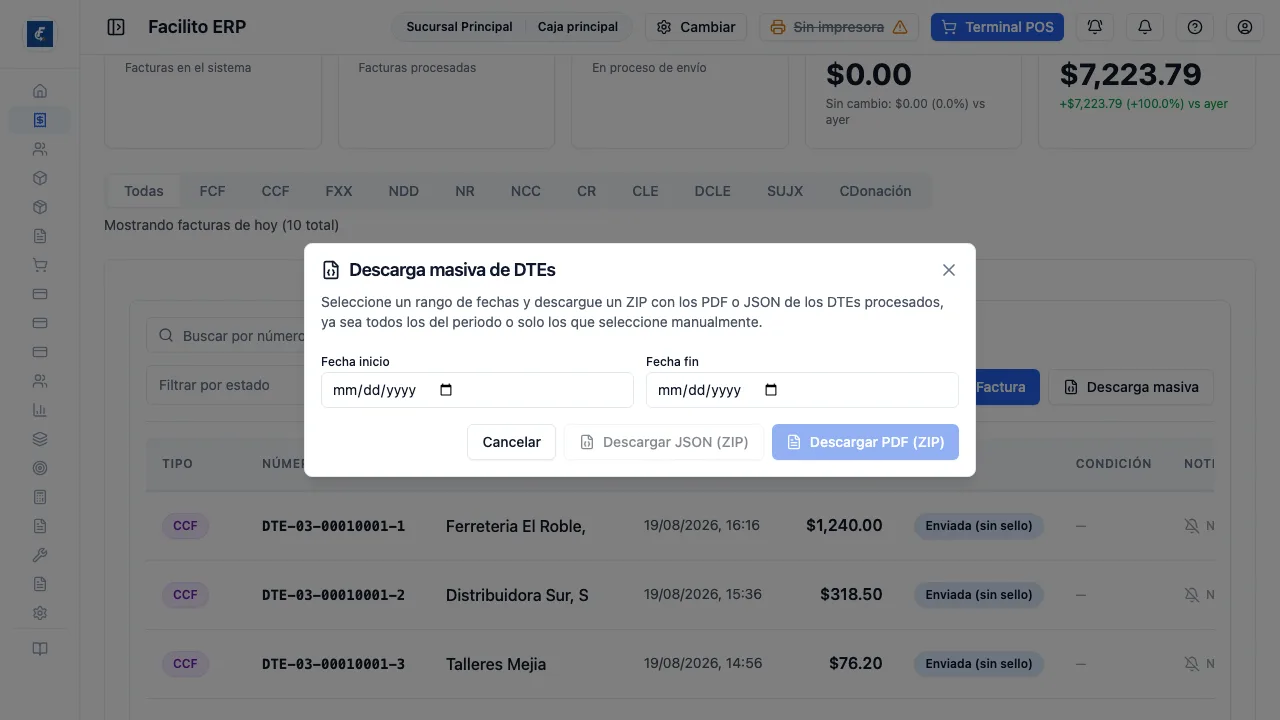Click Descargar PDF (ZIP) button
The height and width of the screenshot is (720, 1280).
pos(865,442)
